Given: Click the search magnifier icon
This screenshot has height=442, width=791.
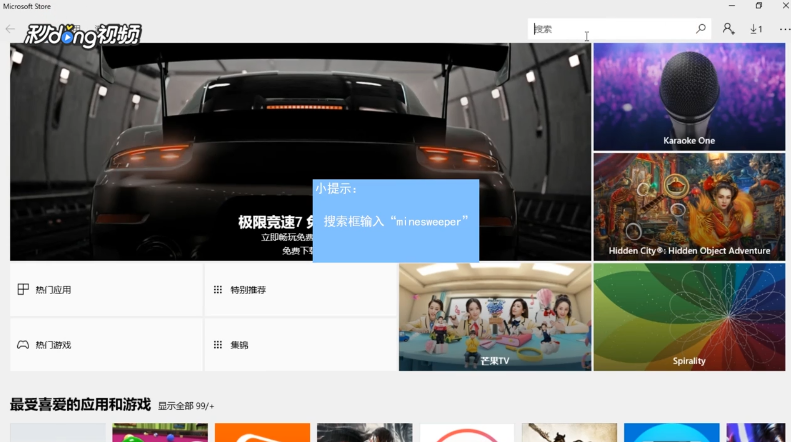Looking at the screenshot, I should tap(701, 29).
